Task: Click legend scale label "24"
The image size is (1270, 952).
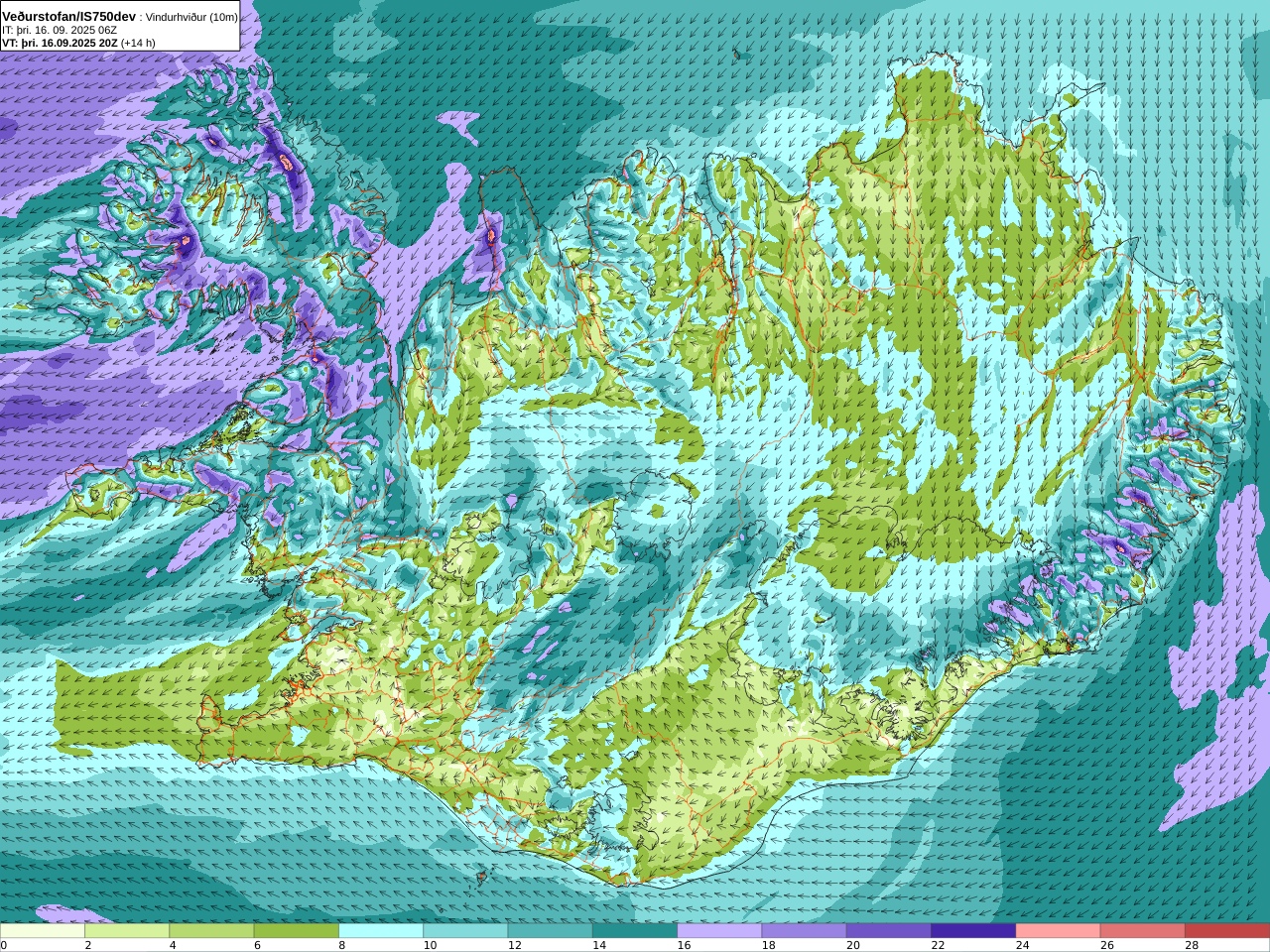Action: [1022, 945]
